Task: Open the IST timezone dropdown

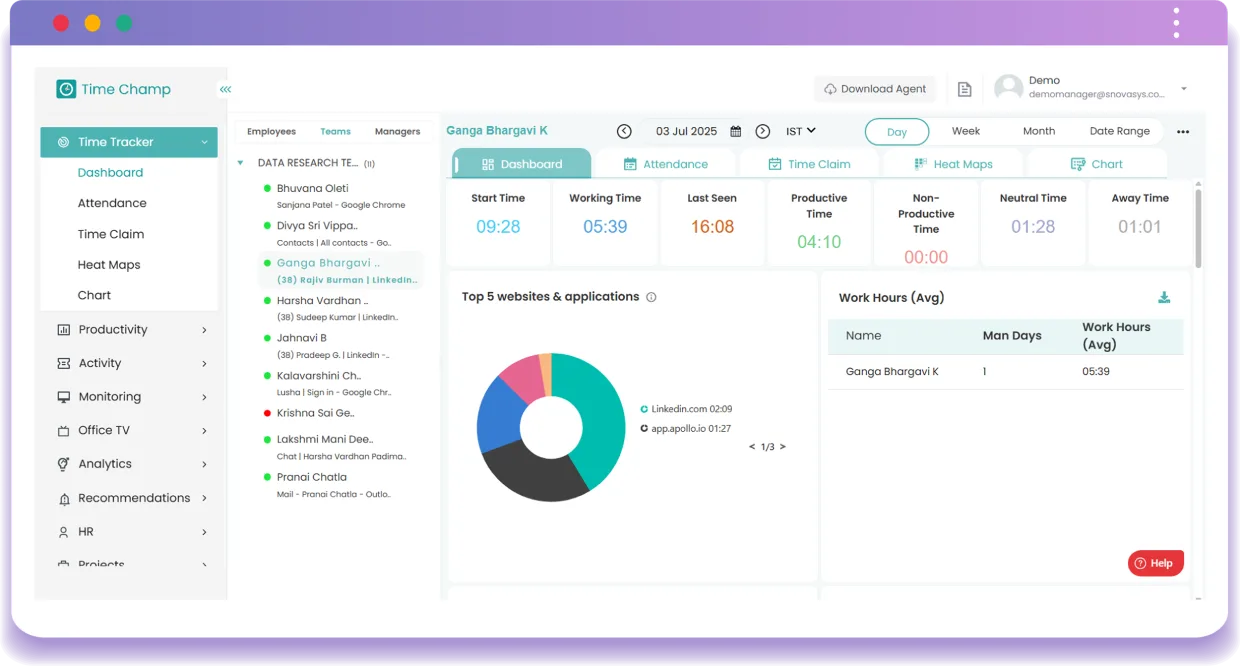Action: click(801, 131)
